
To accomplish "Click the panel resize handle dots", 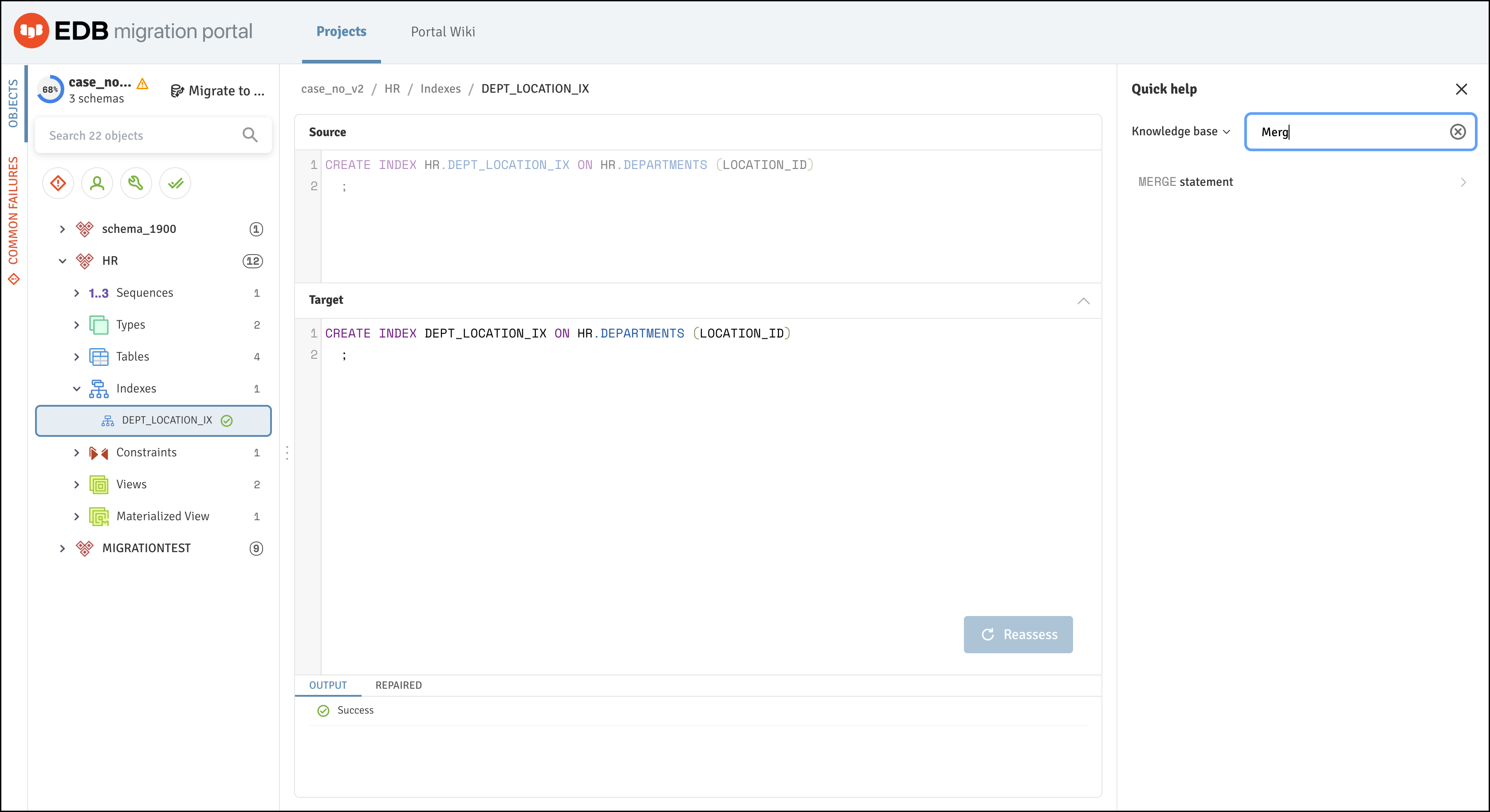I will pos(287,453).
